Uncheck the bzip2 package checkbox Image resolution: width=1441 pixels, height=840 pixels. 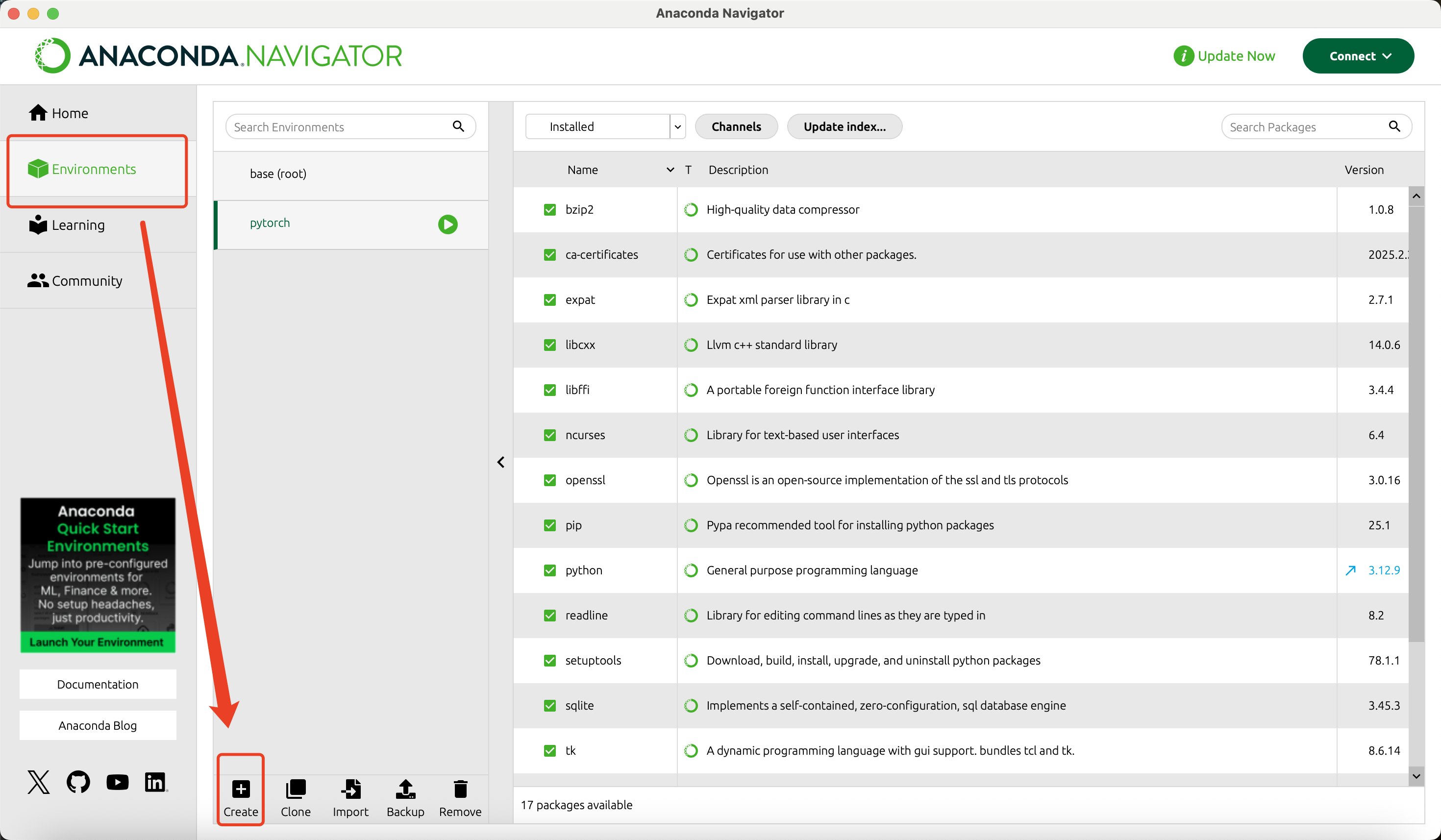(x=549, y=210)
